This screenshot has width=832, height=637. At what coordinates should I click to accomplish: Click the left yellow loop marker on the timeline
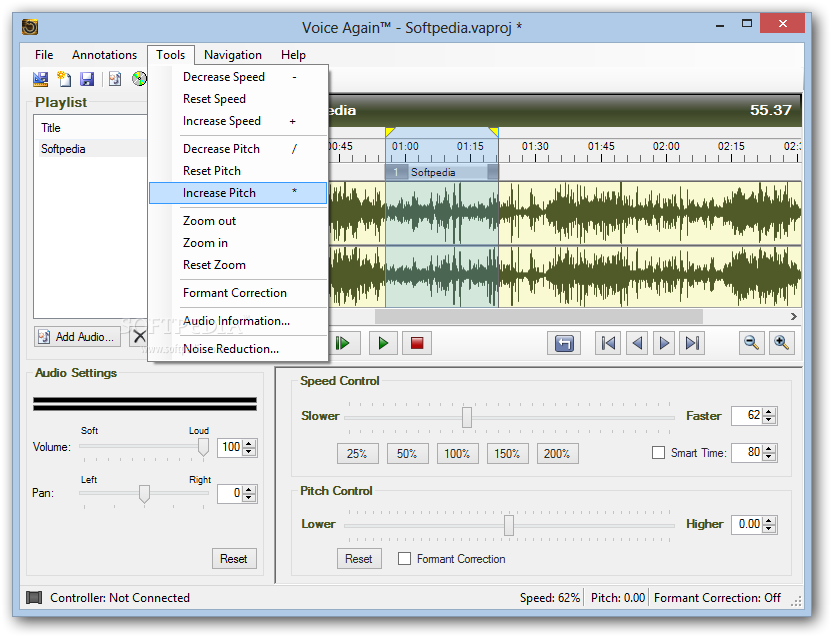pos(390,132)
